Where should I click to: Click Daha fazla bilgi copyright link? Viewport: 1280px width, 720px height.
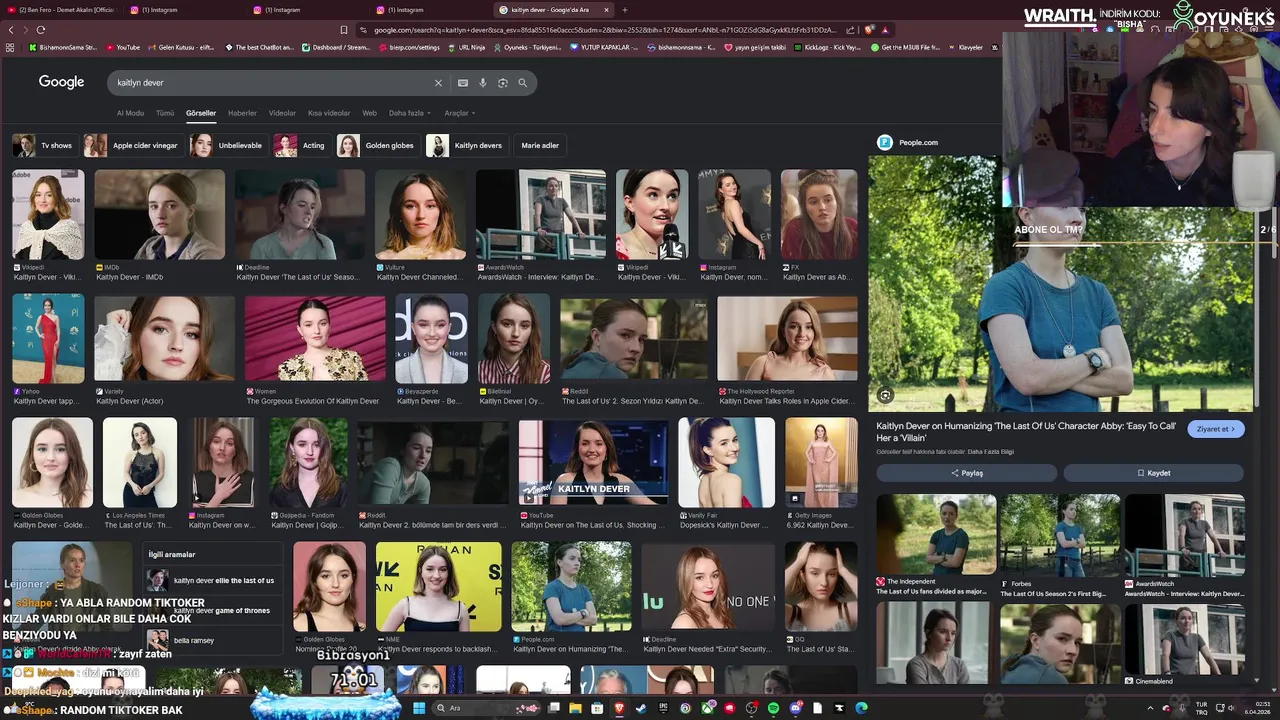[x=991, y=452]
